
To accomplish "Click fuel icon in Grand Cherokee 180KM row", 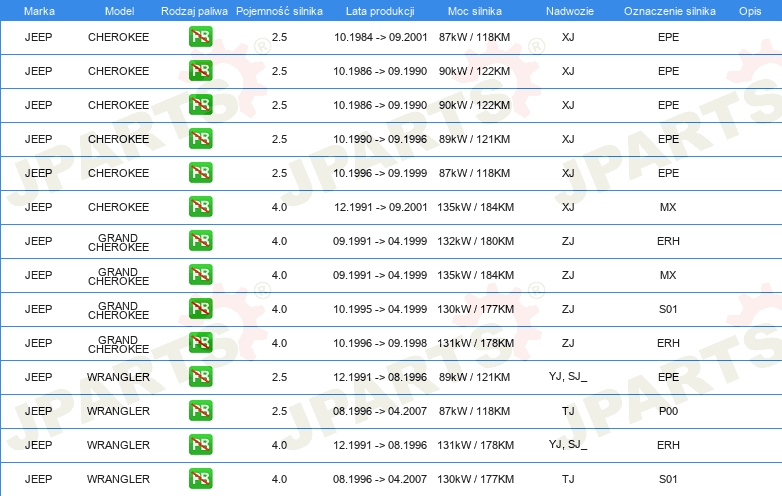I will [200, 241].
